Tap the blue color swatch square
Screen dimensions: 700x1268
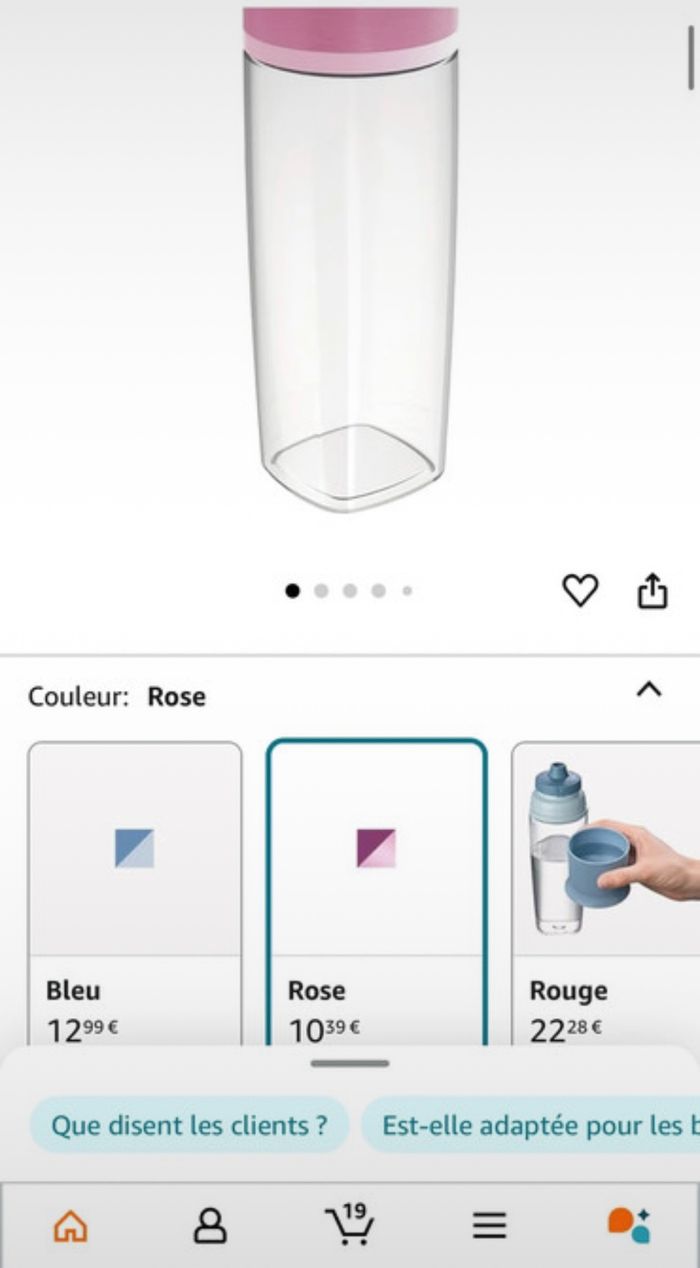pyautogui.click(x=134, y=848)
